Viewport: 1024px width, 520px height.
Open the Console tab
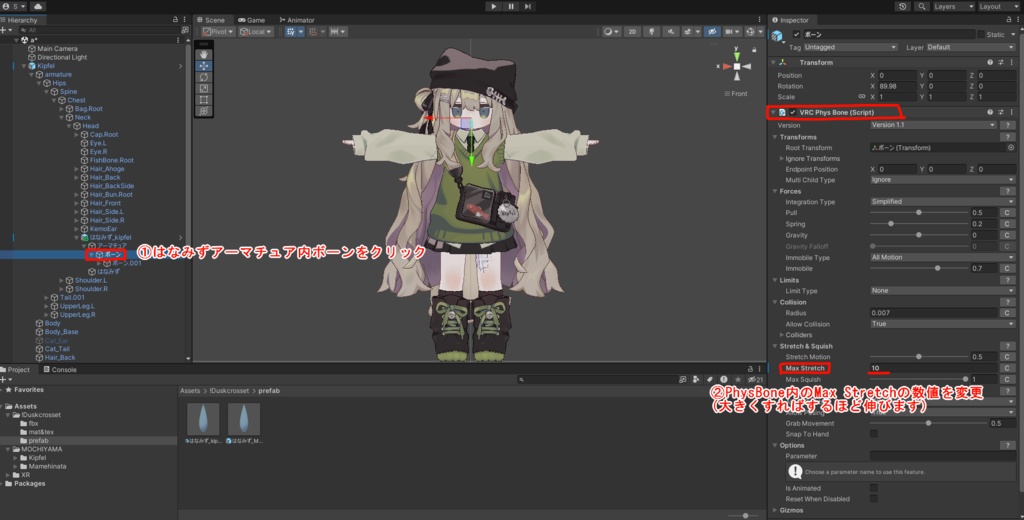59,370
